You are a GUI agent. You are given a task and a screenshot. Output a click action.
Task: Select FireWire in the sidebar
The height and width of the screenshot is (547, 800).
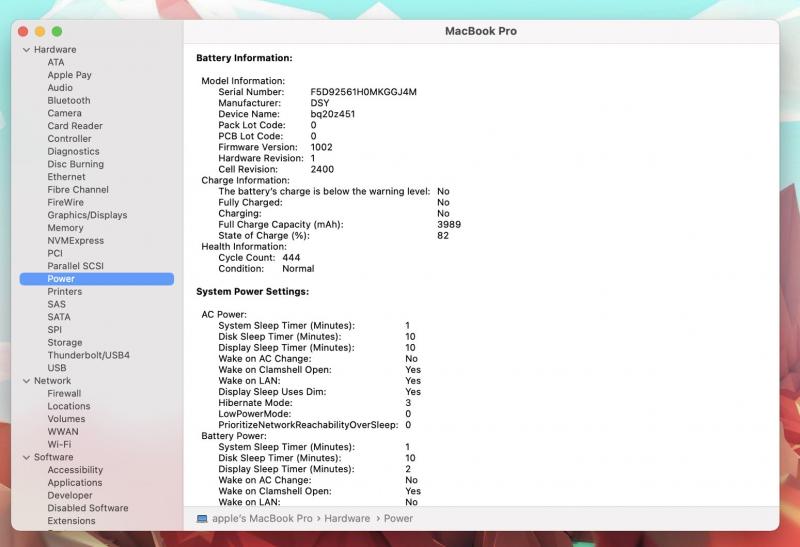(65, 203)
